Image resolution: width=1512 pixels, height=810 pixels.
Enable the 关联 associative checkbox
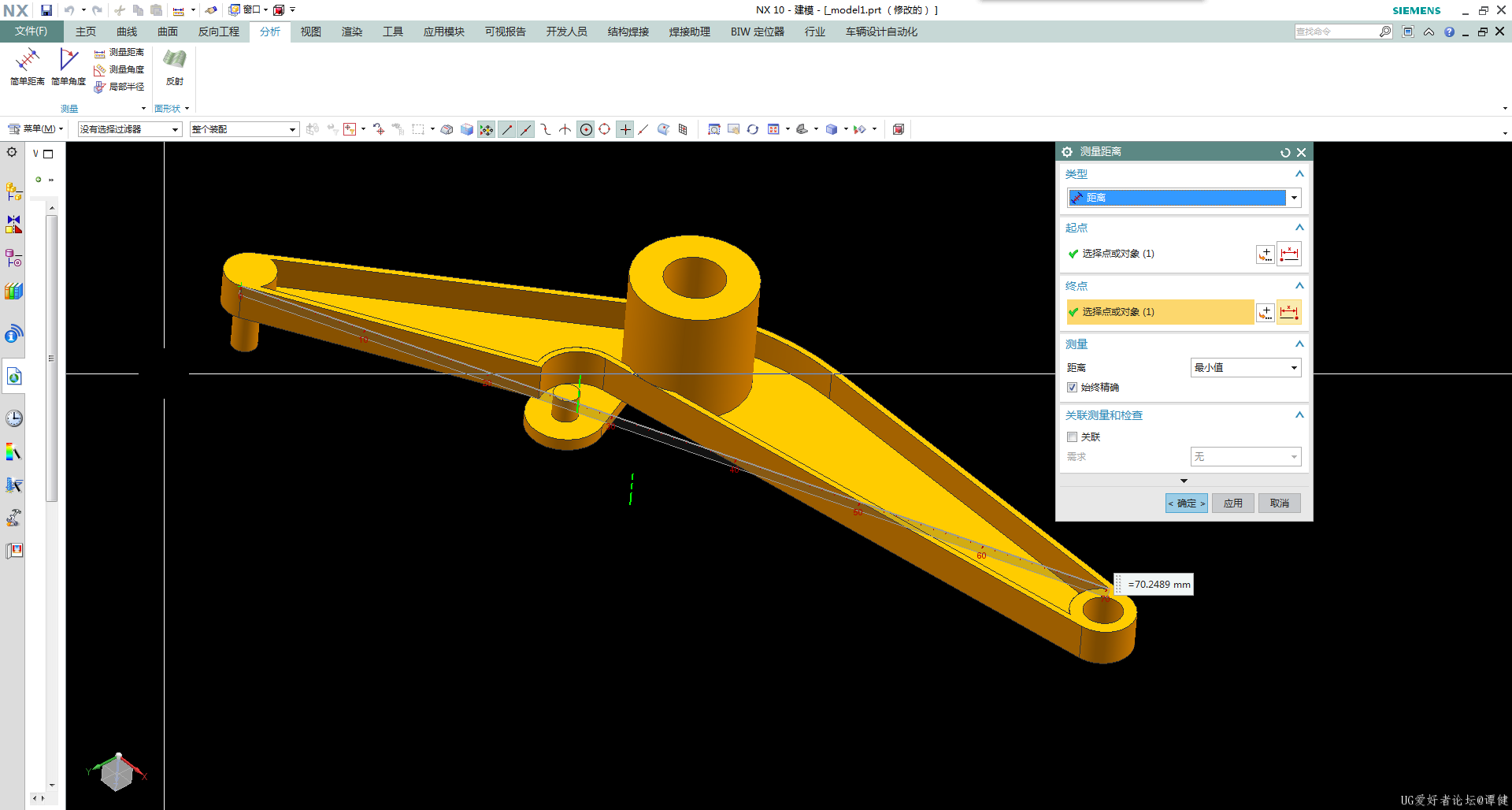click(x=1072, y=437)
